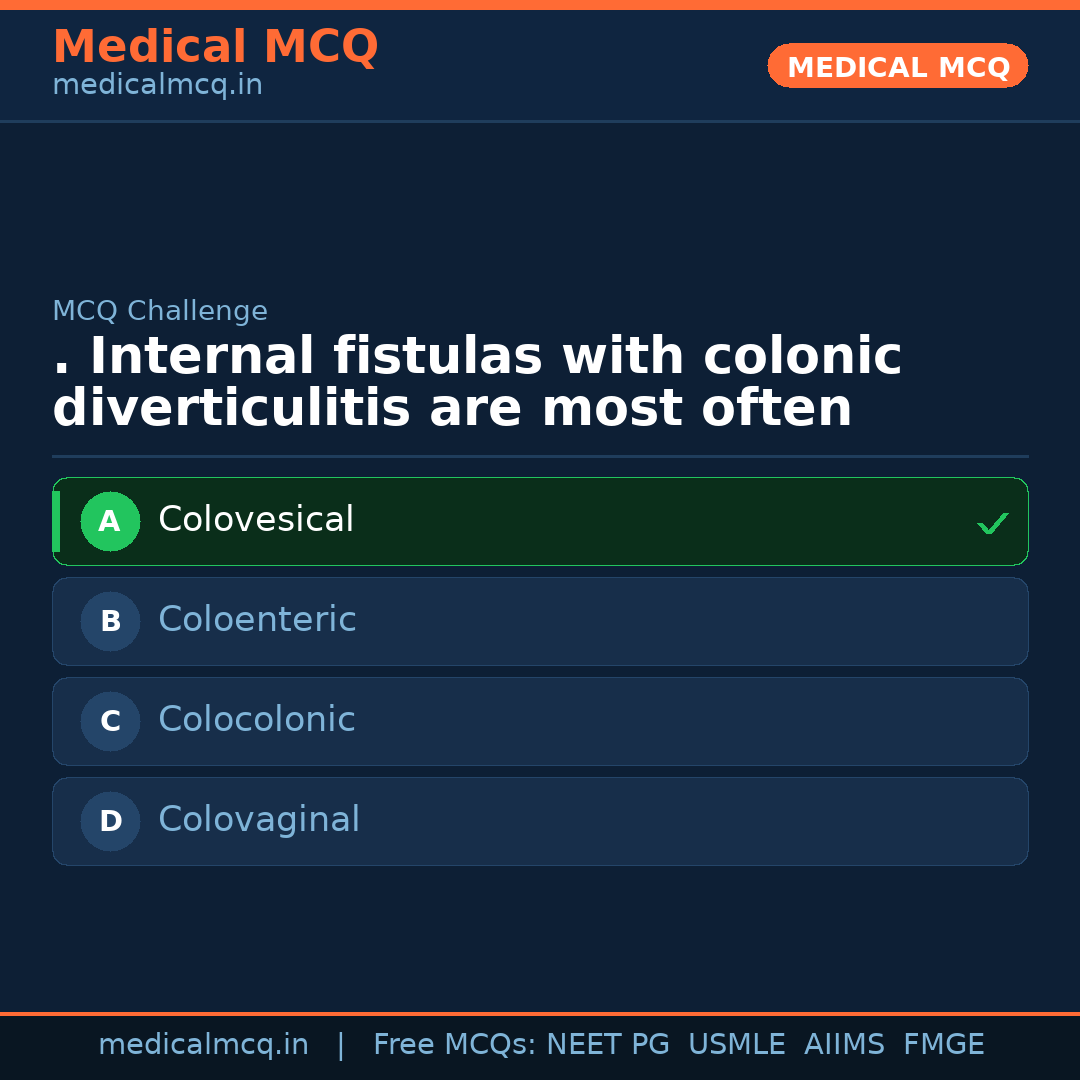Click the MCQ Challenge label
Viewport: 1080px width, 1080px height.
pos(160,311)
